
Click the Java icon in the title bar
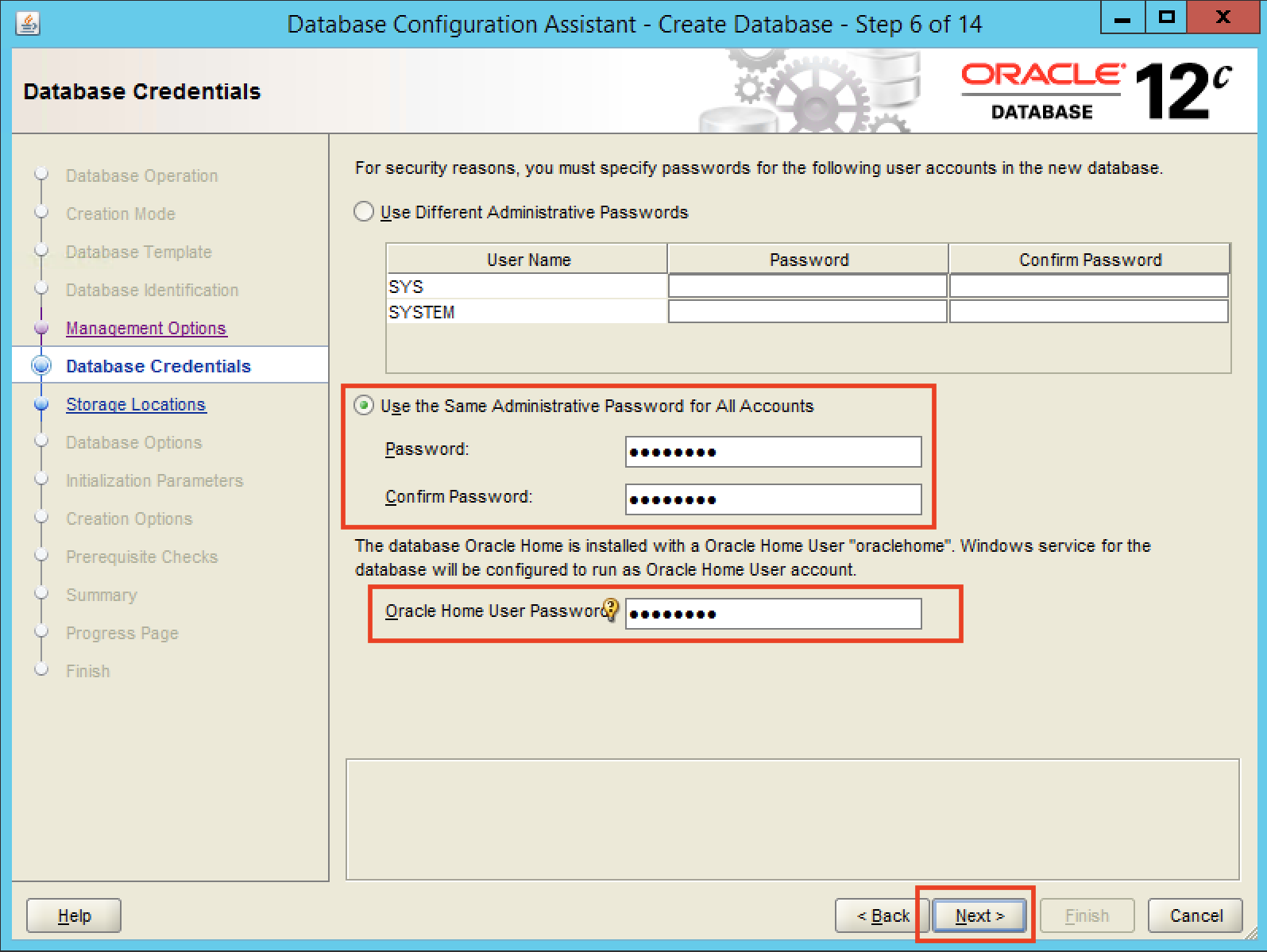(28, 24)
